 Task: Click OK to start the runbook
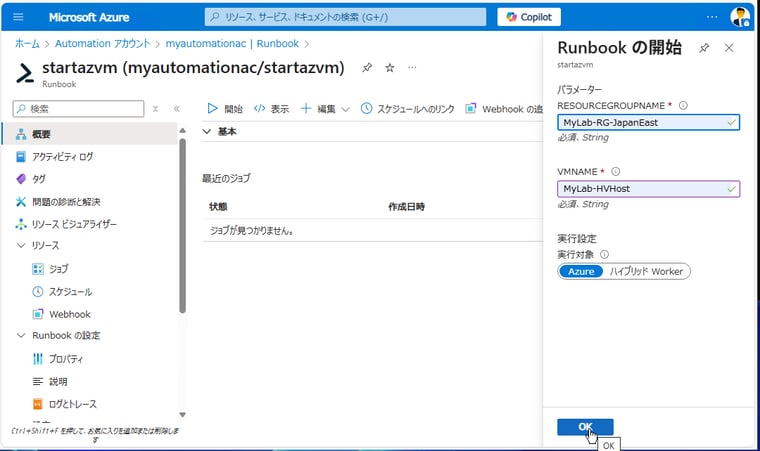(585, 427)
